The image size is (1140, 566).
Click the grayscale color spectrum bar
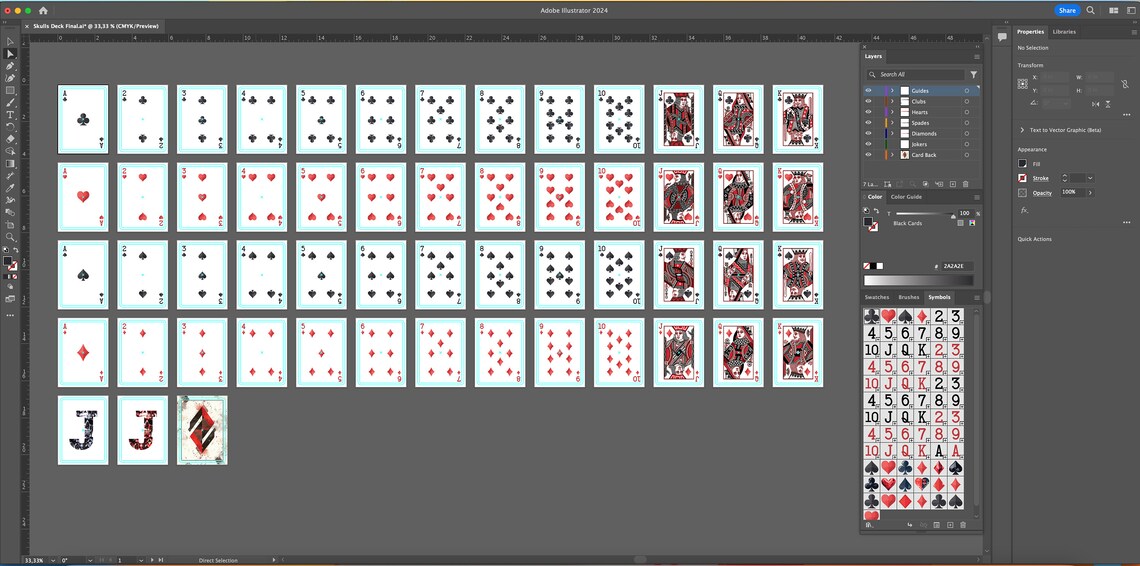pos(918,281)
